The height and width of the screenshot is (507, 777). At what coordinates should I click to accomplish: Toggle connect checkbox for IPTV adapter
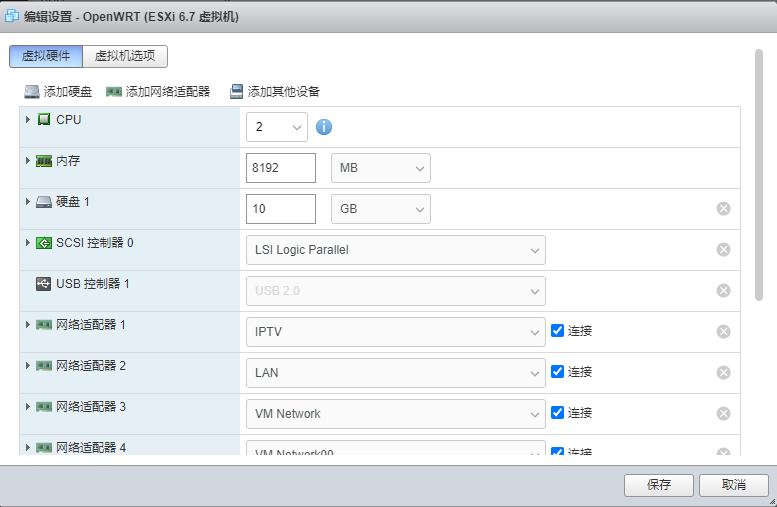coord(557,331)
